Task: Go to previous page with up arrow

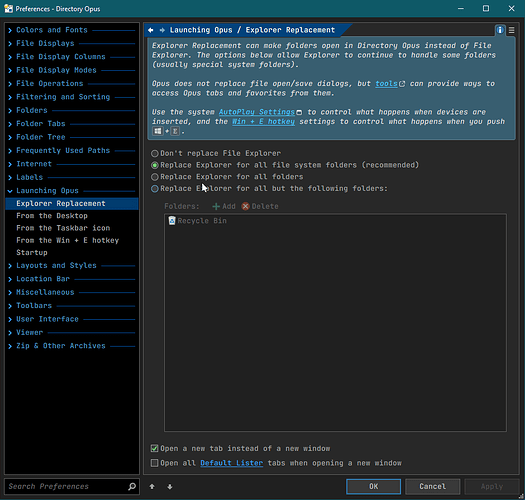Action: 152,486
